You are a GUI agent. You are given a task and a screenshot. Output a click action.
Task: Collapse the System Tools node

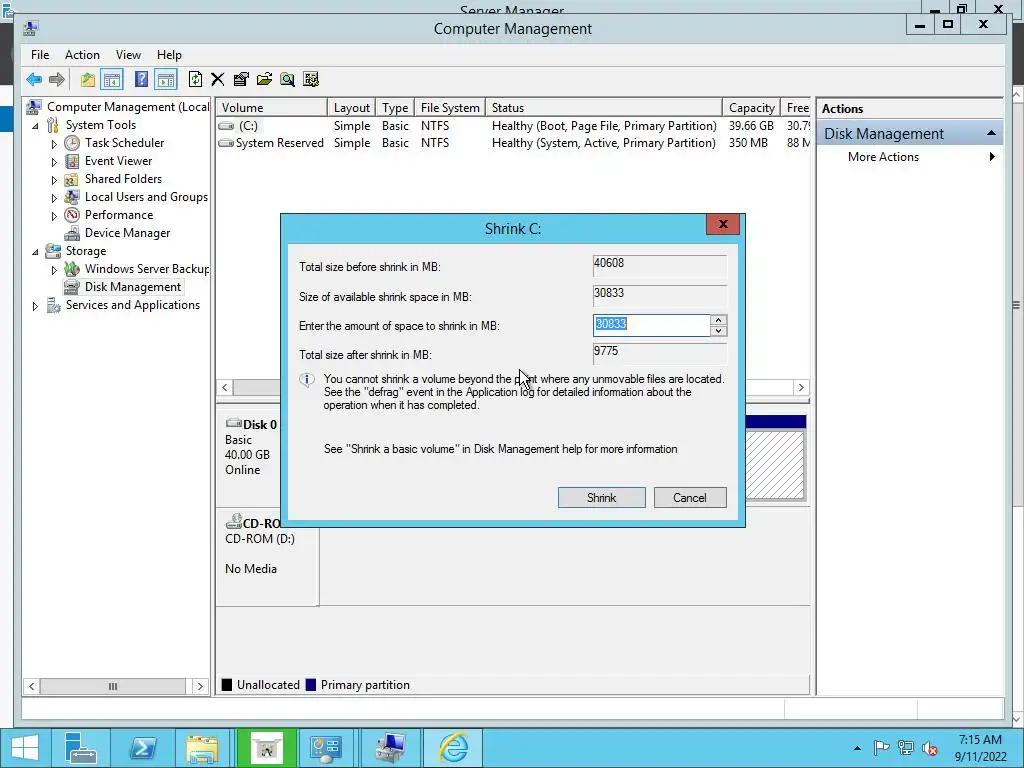35,125
